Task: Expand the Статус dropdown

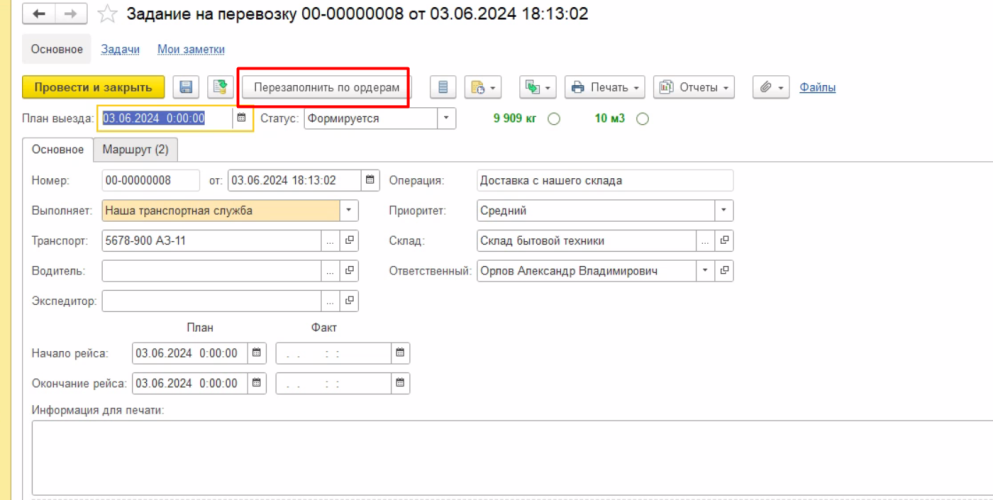Action: (446, 118)
